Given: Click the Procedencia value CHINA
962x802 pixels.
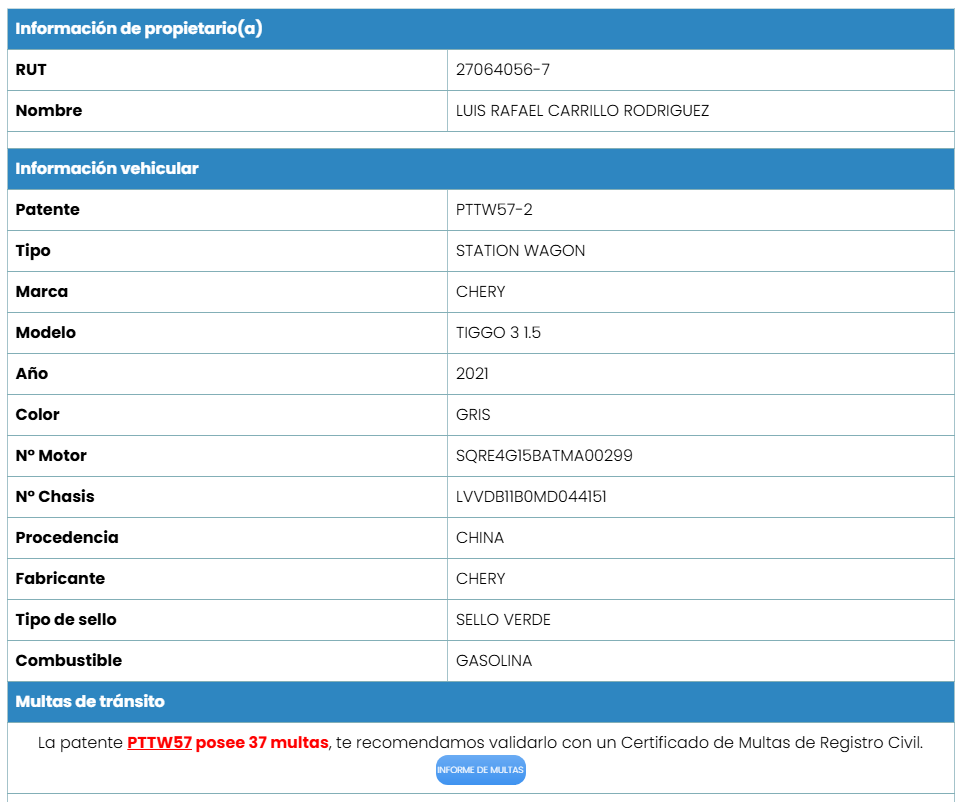Looking at the screenshot, I should [480, 538].
